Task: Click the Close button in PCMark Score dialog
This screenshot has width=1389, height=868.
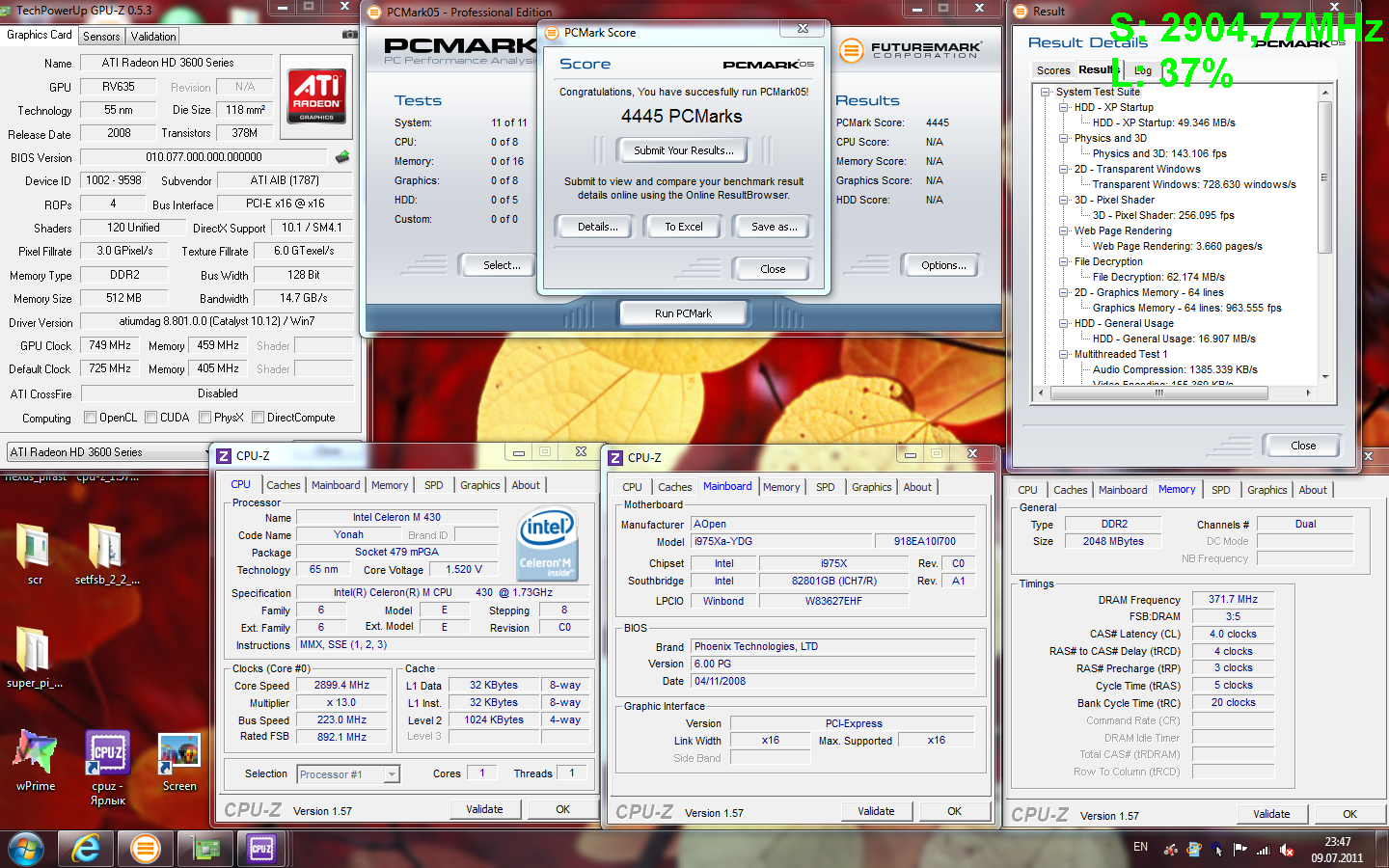Action: [773, 269]
